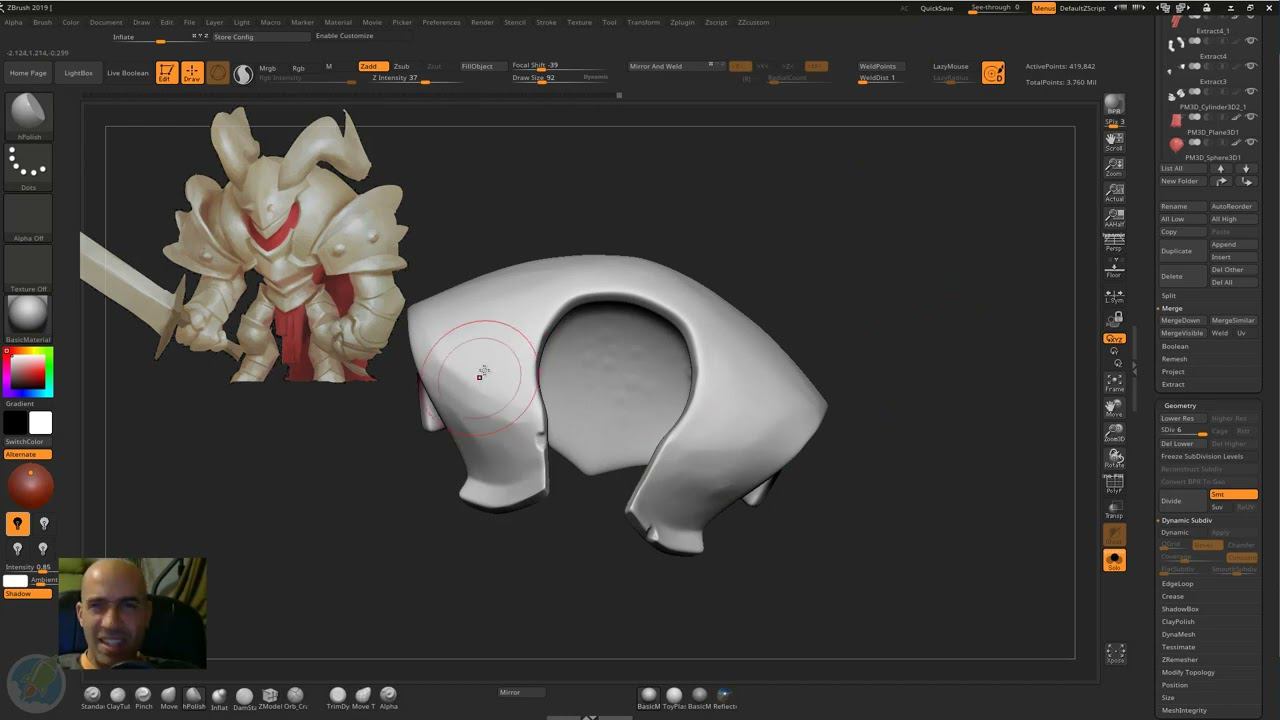Enable Solo mode
Screen dimensions: 1280x720
click(1114, 561)
